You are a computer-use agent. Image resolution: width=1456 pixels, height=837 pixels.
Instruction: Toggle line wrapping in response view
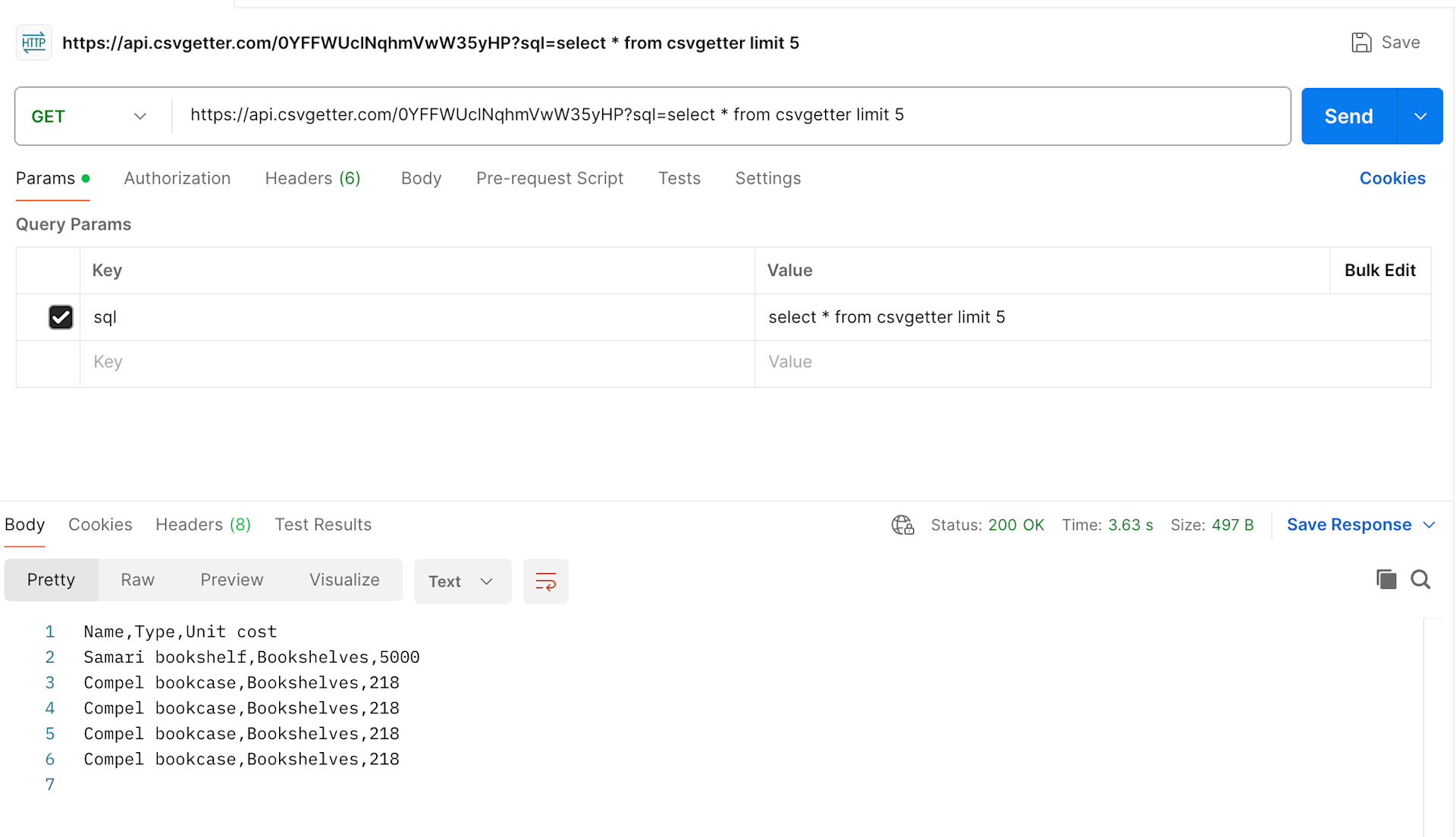tap(545, 582)
